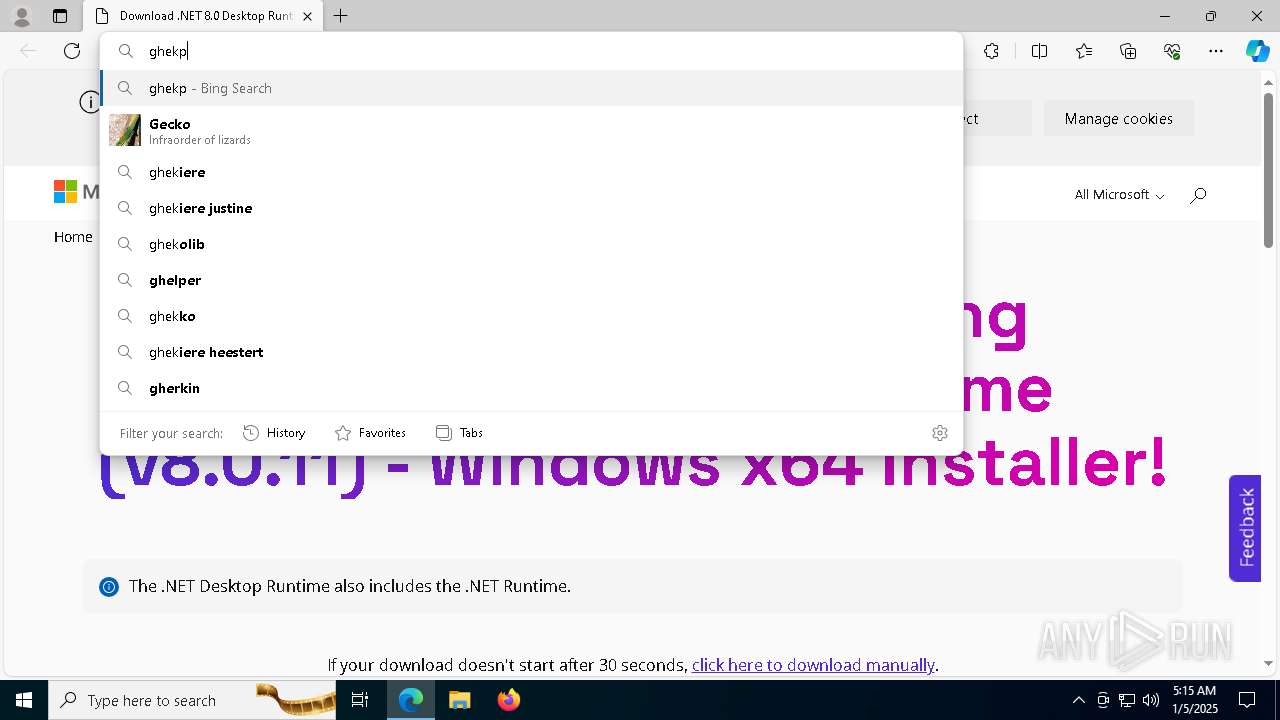
Task: Choose the Gecko lizard suggestion
Action: tap(531, 130)
